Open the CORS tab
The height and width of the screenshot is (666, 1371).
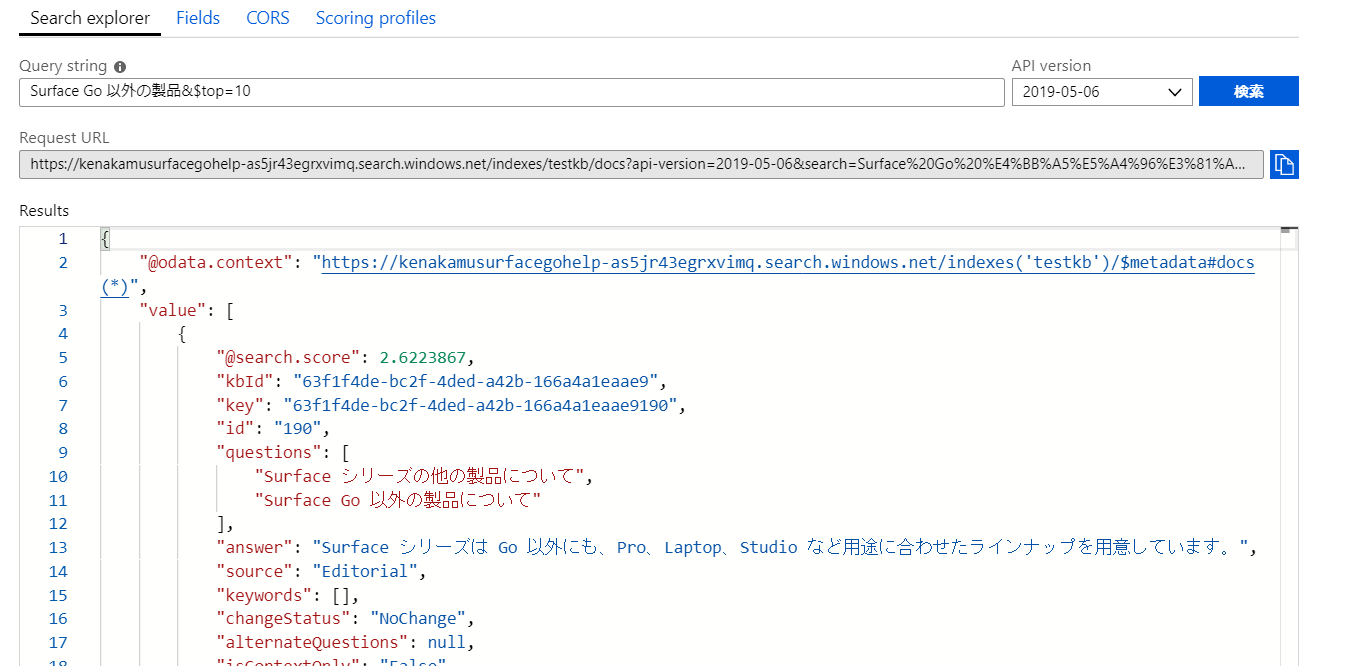click(x=268, y=18)
